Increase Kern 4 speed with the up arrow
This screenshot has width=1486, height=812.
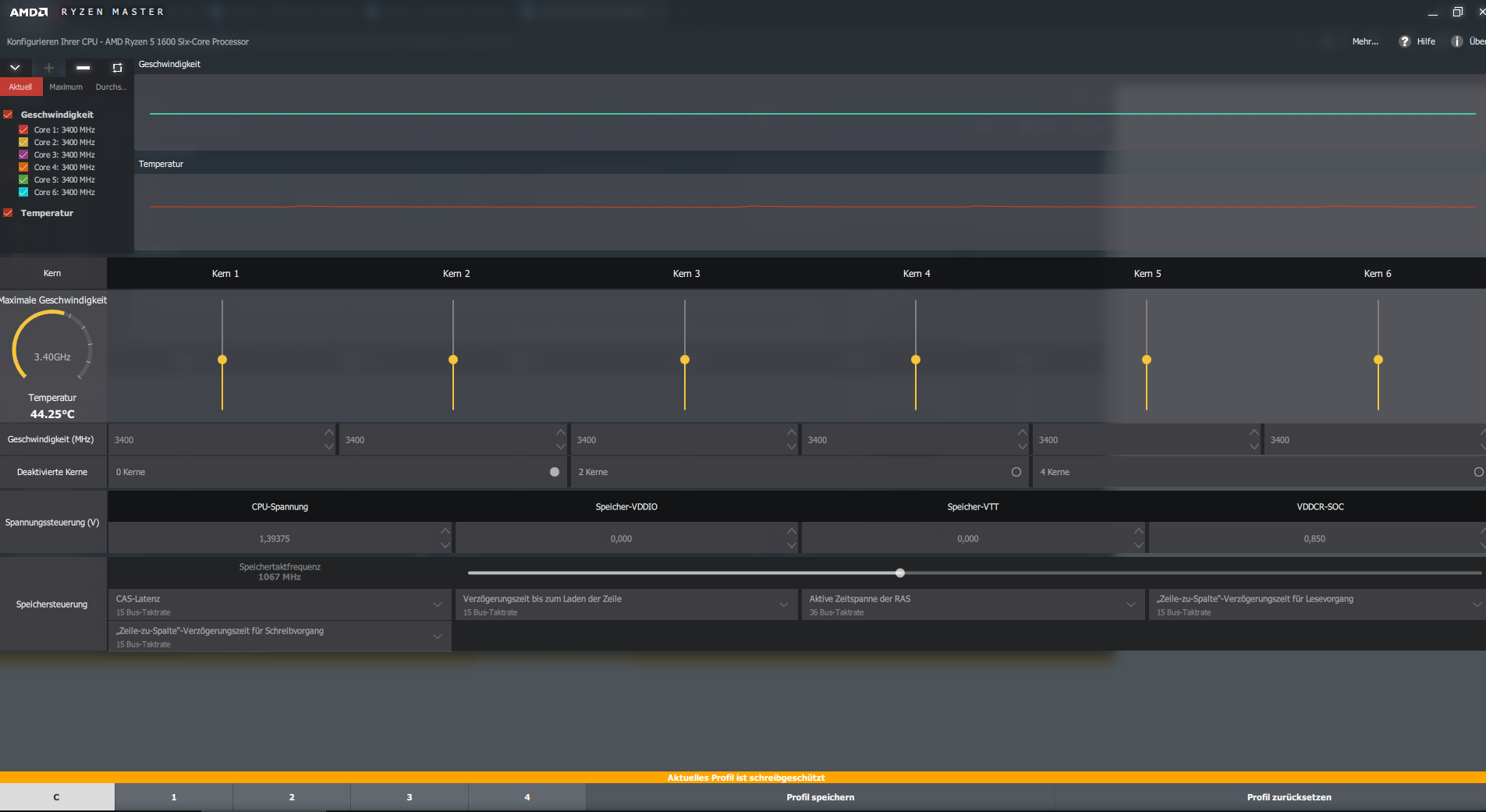pyautogui.click(x=1023, y=432)
